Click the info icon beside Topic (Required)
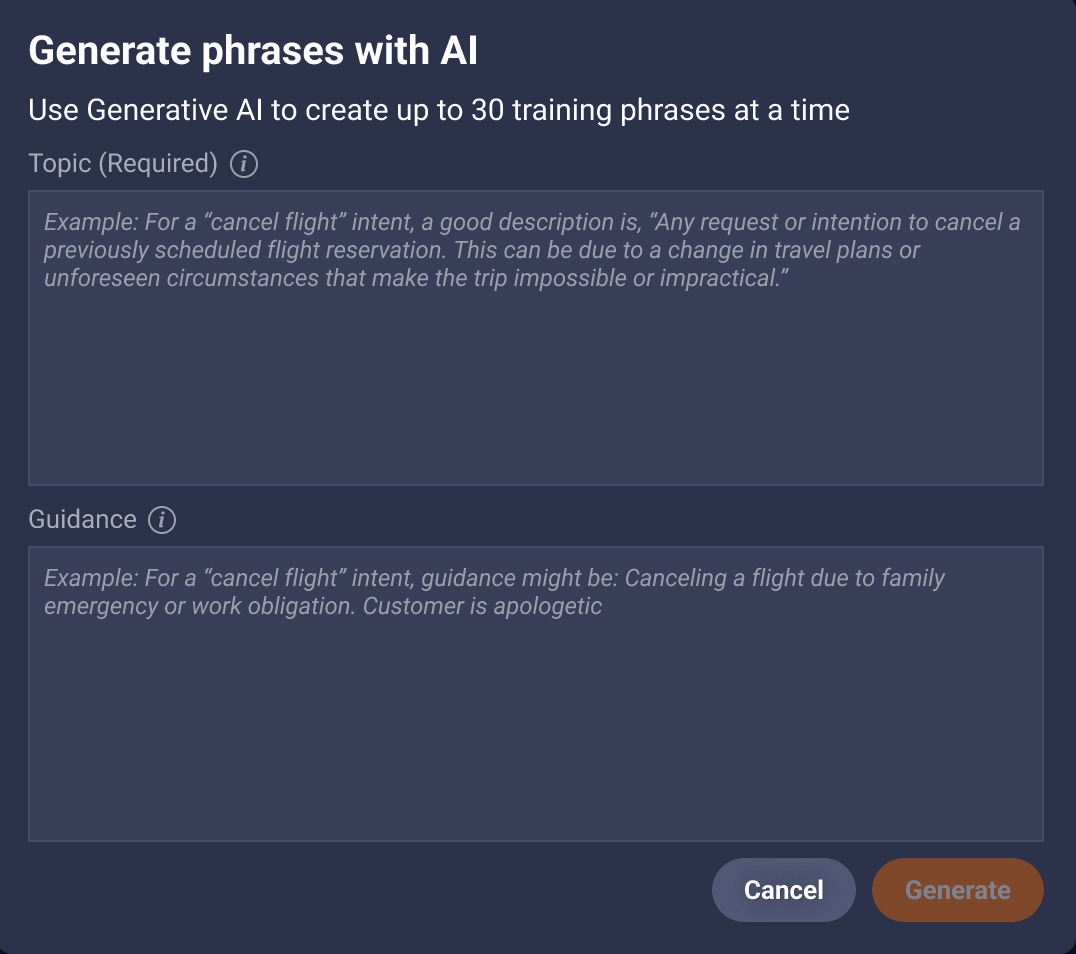1076x954 pixels. click(x=244, y=164)
